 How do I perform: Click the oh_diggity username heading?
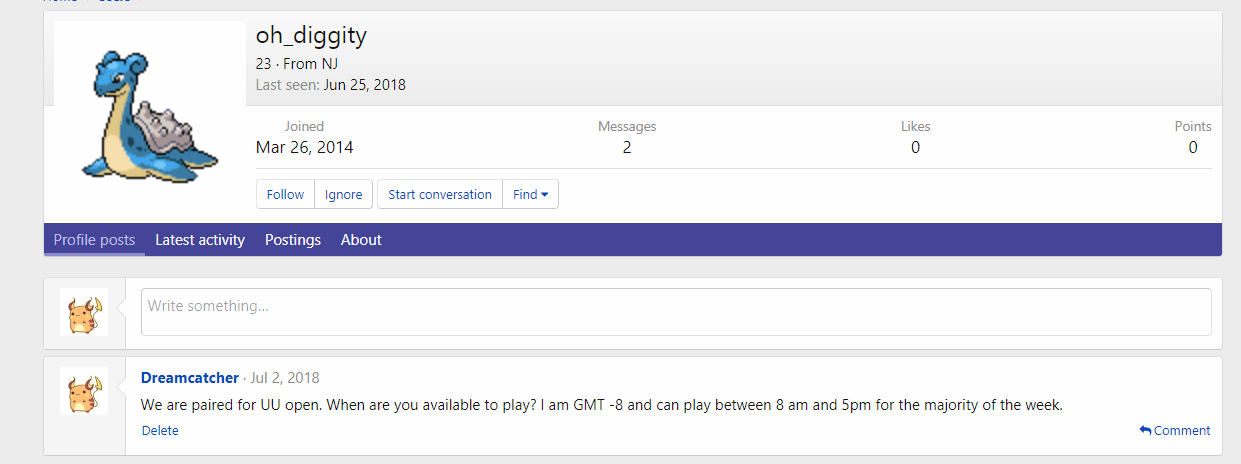tap(311, 36)
